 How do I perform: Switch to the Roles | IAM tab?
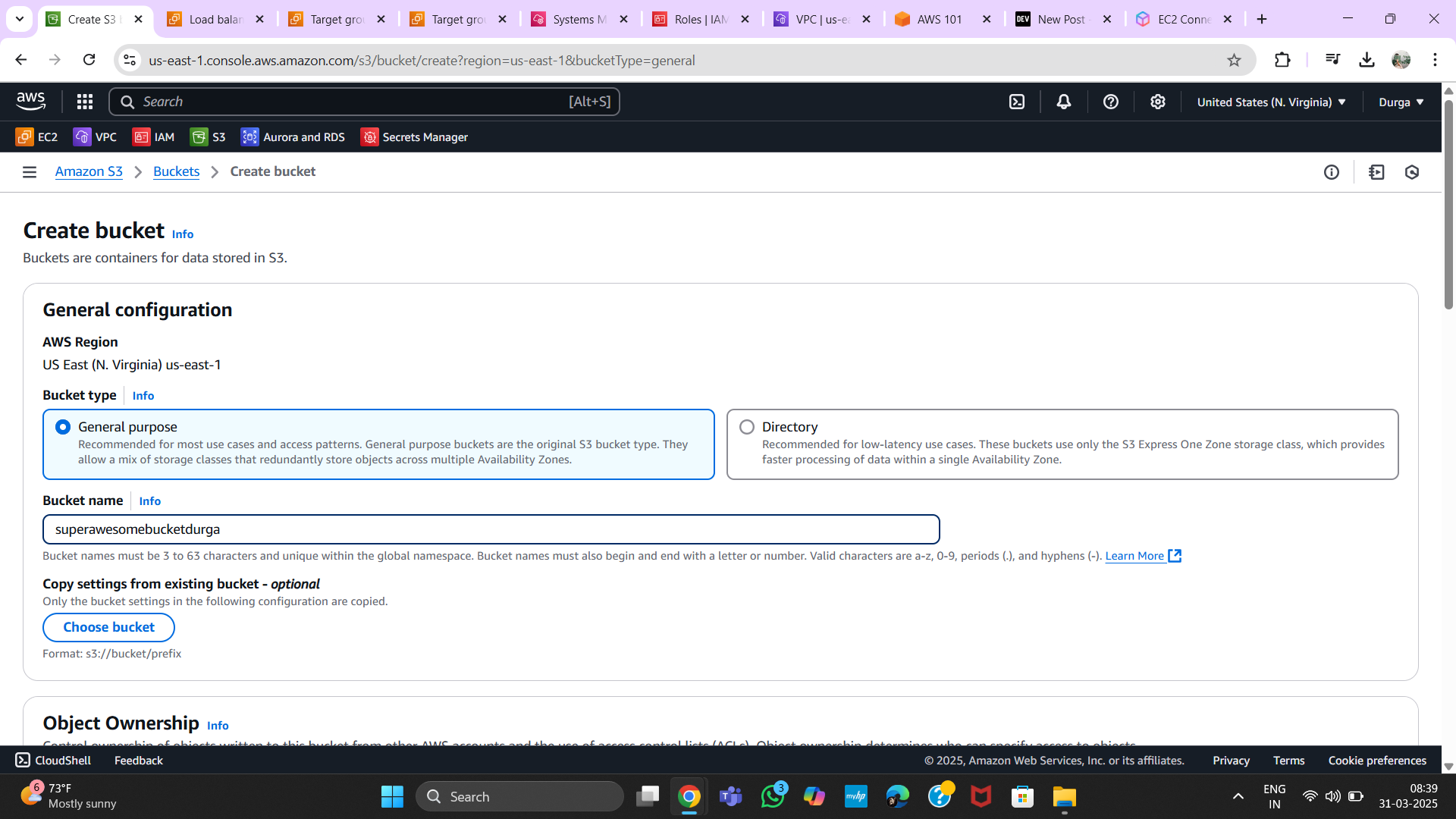tap(701, 19)
